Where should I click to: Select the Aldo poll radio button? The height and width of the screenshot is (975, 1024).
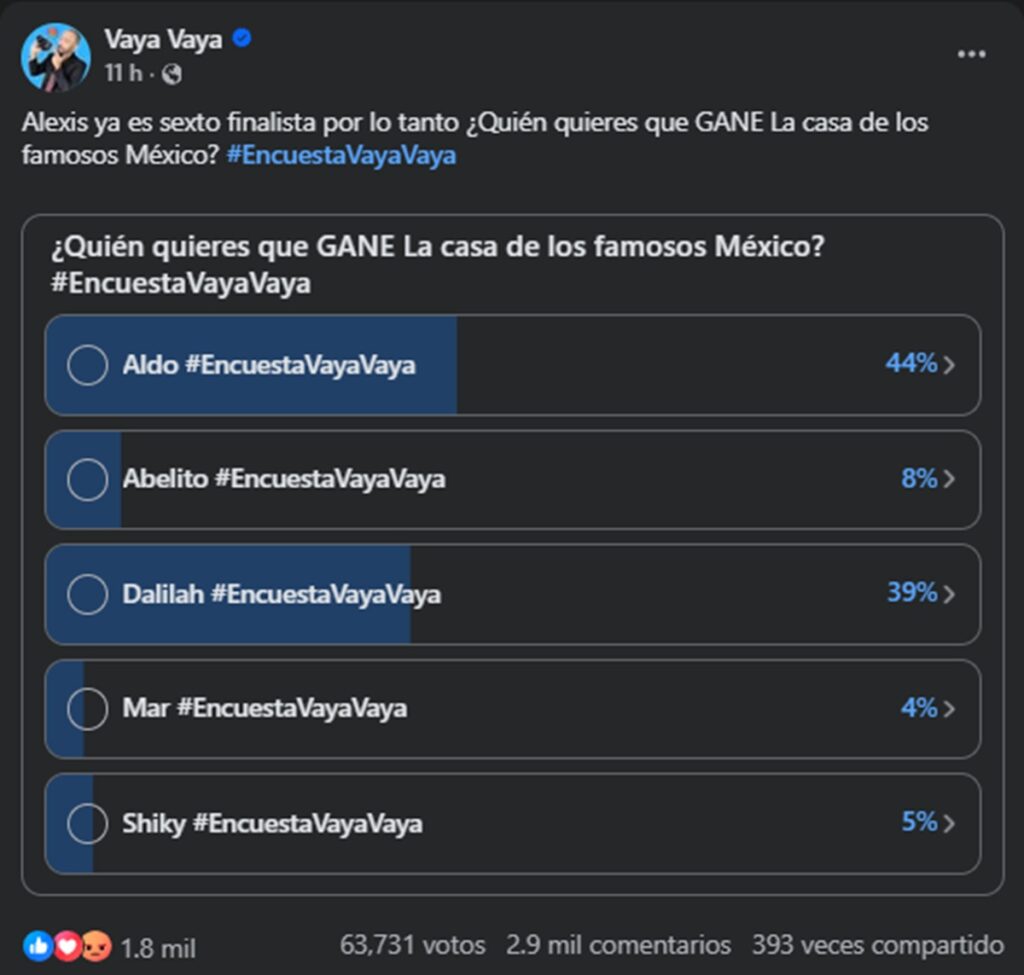click(x=87, y=365)
